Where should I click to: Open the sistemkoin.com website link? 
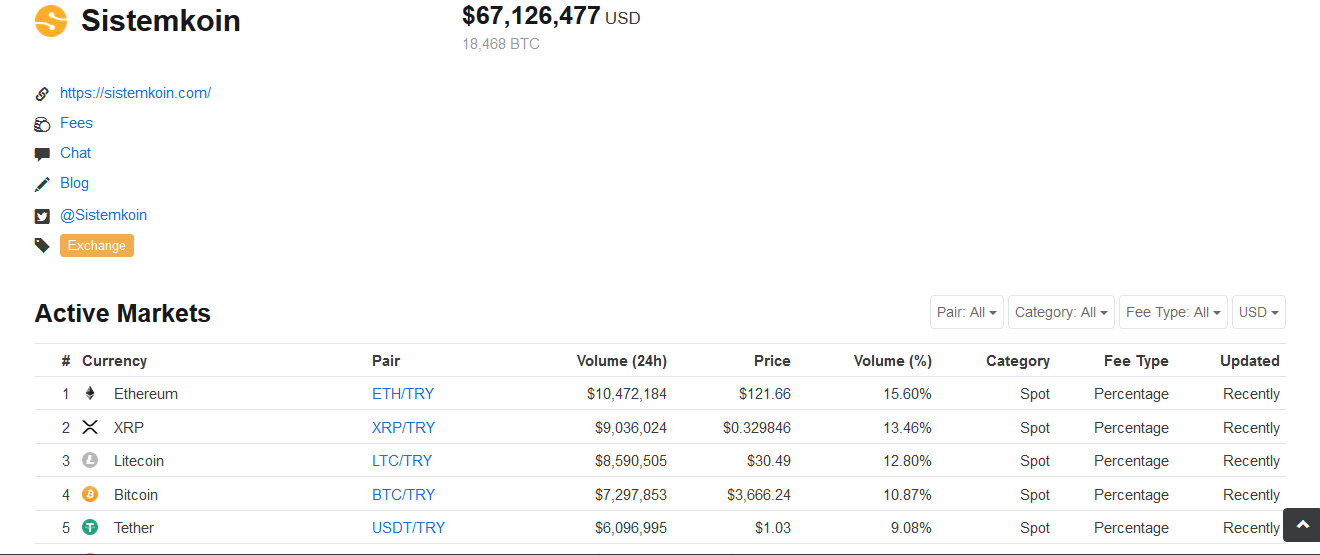point(135,93)
